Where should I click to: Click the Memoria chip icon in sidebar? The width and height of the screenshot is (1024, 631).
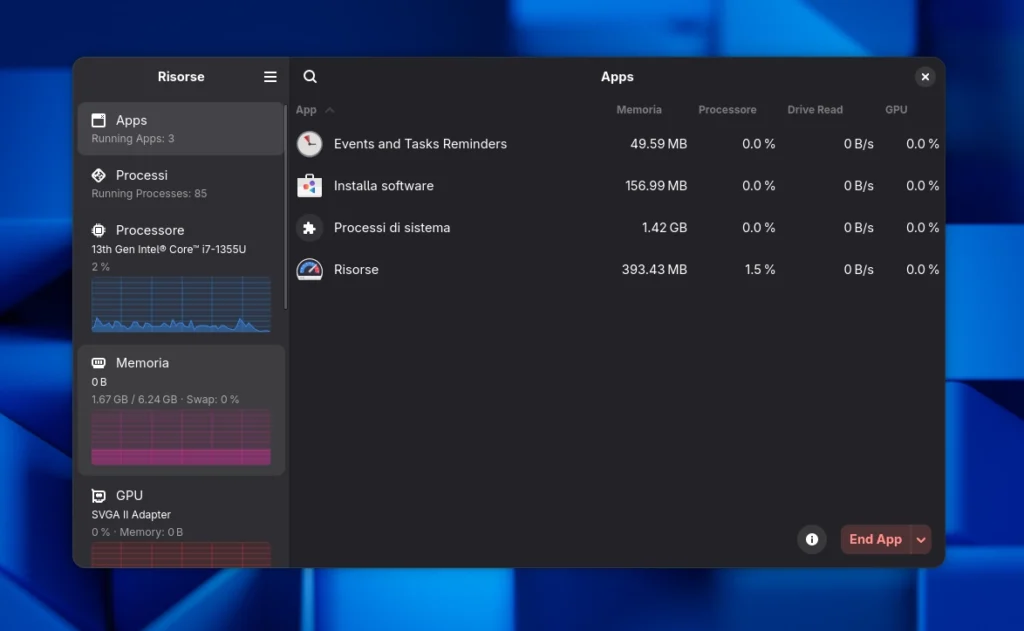100,362
